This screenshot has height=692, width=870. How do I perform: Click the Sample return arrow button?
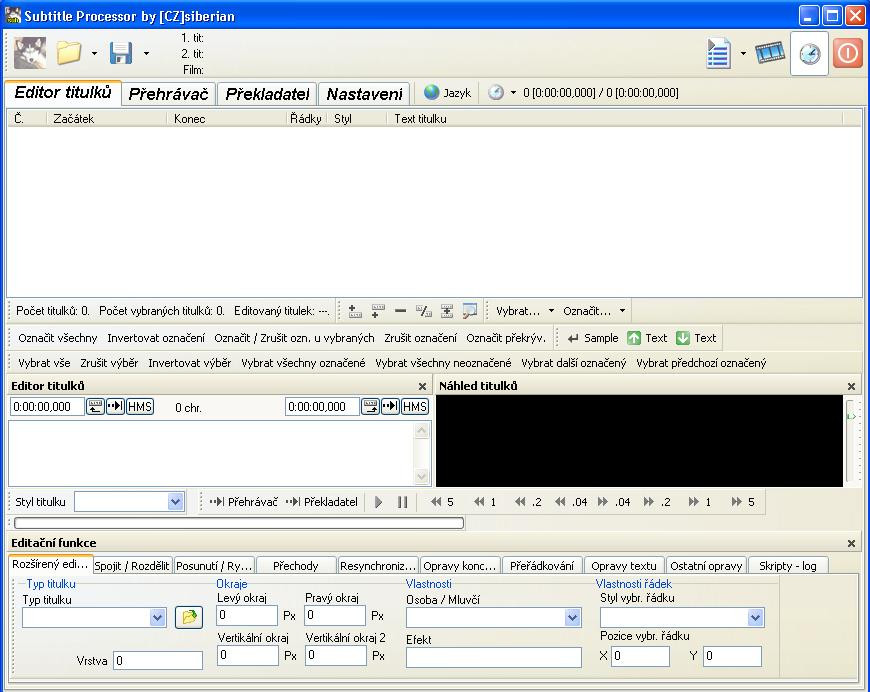[x=593, y=338]
